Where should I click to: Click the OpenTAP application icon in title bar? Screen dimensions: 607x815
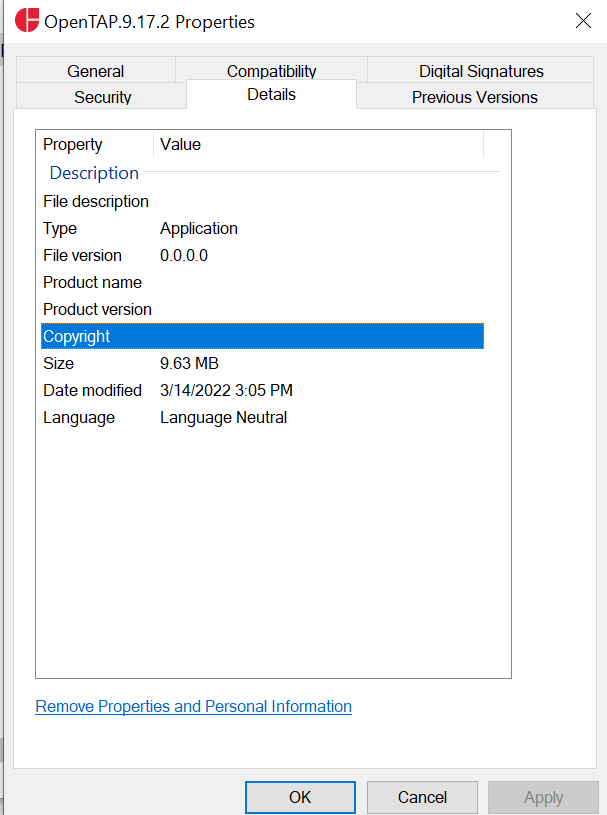(x=27, y=20)
